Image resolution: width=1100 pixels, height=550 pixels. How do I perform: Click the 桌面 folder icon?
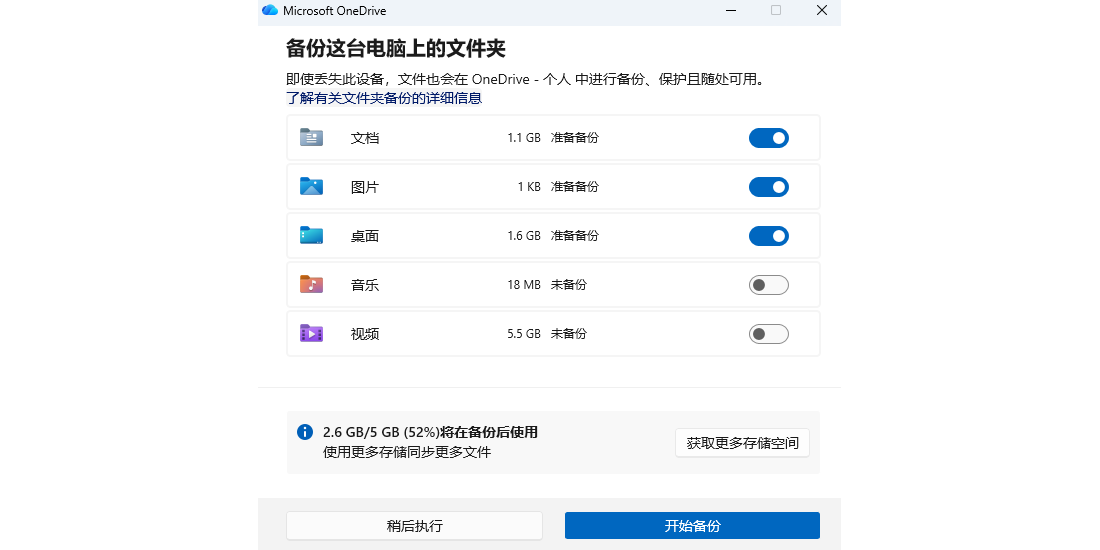pos(311,236)
